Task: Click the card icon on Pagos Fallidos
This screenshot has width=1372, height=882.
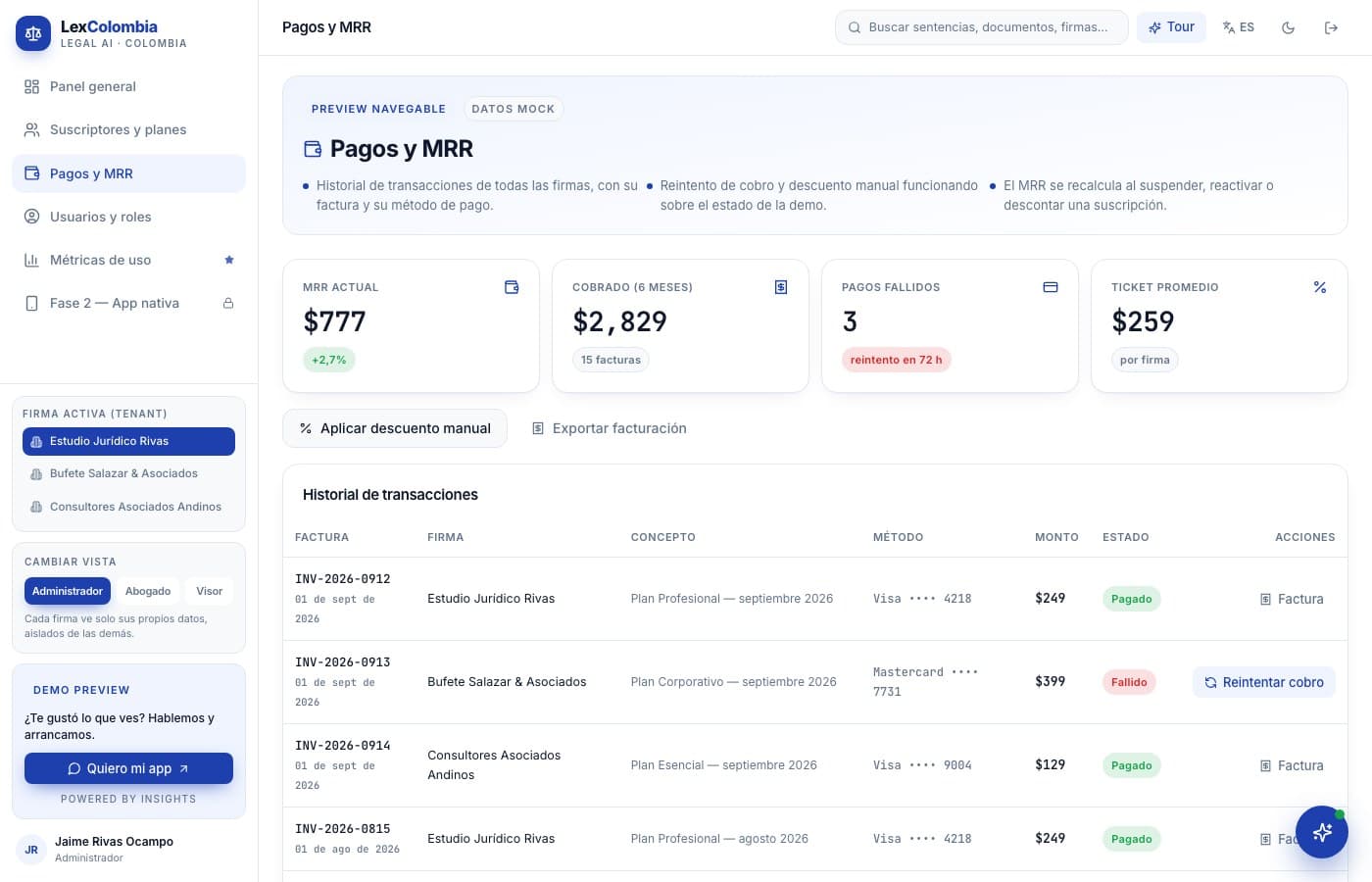Action: pyautogui.click(x=1051, y=287)
